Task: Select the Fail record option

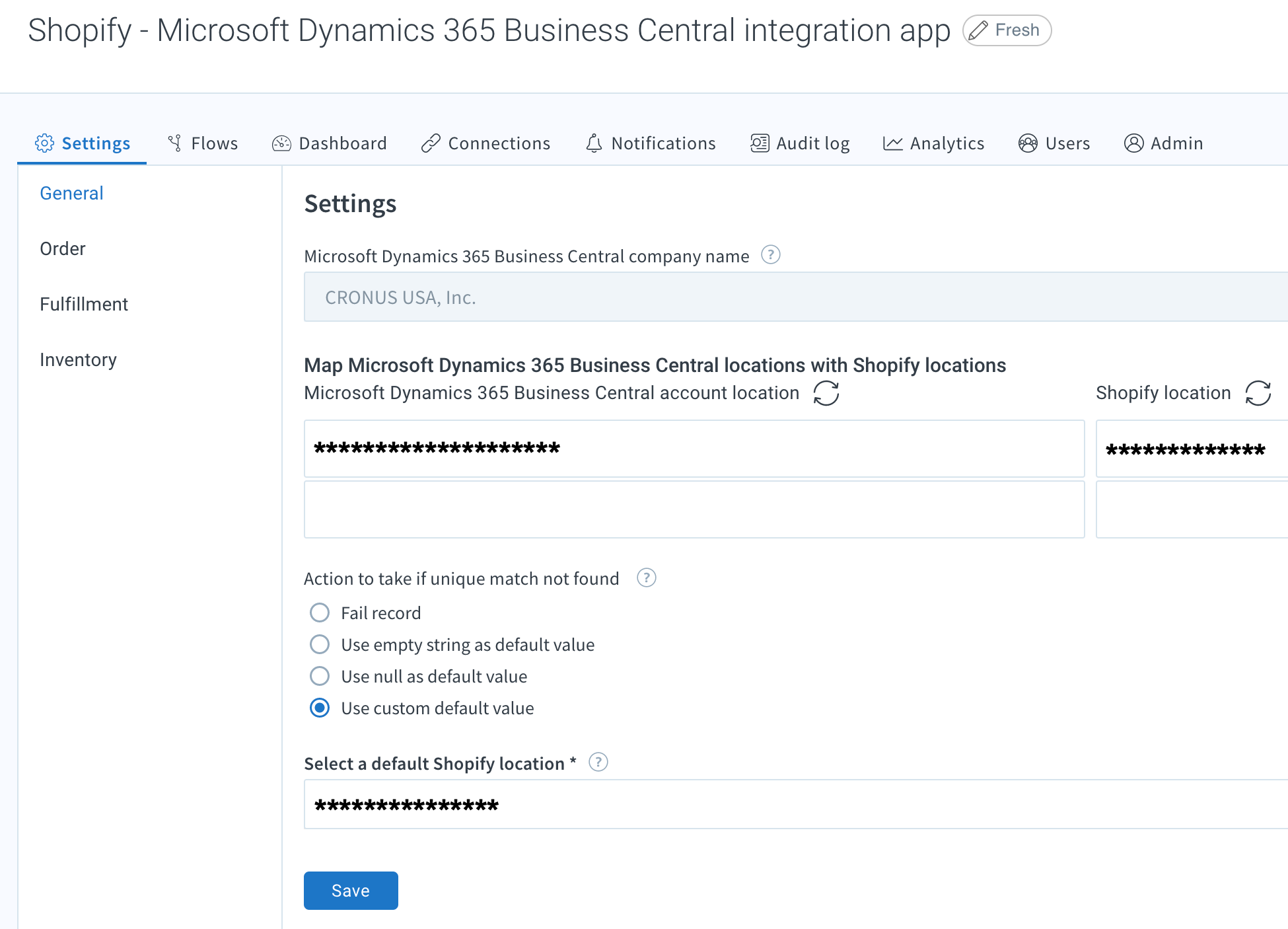Action: click(320, 613)
